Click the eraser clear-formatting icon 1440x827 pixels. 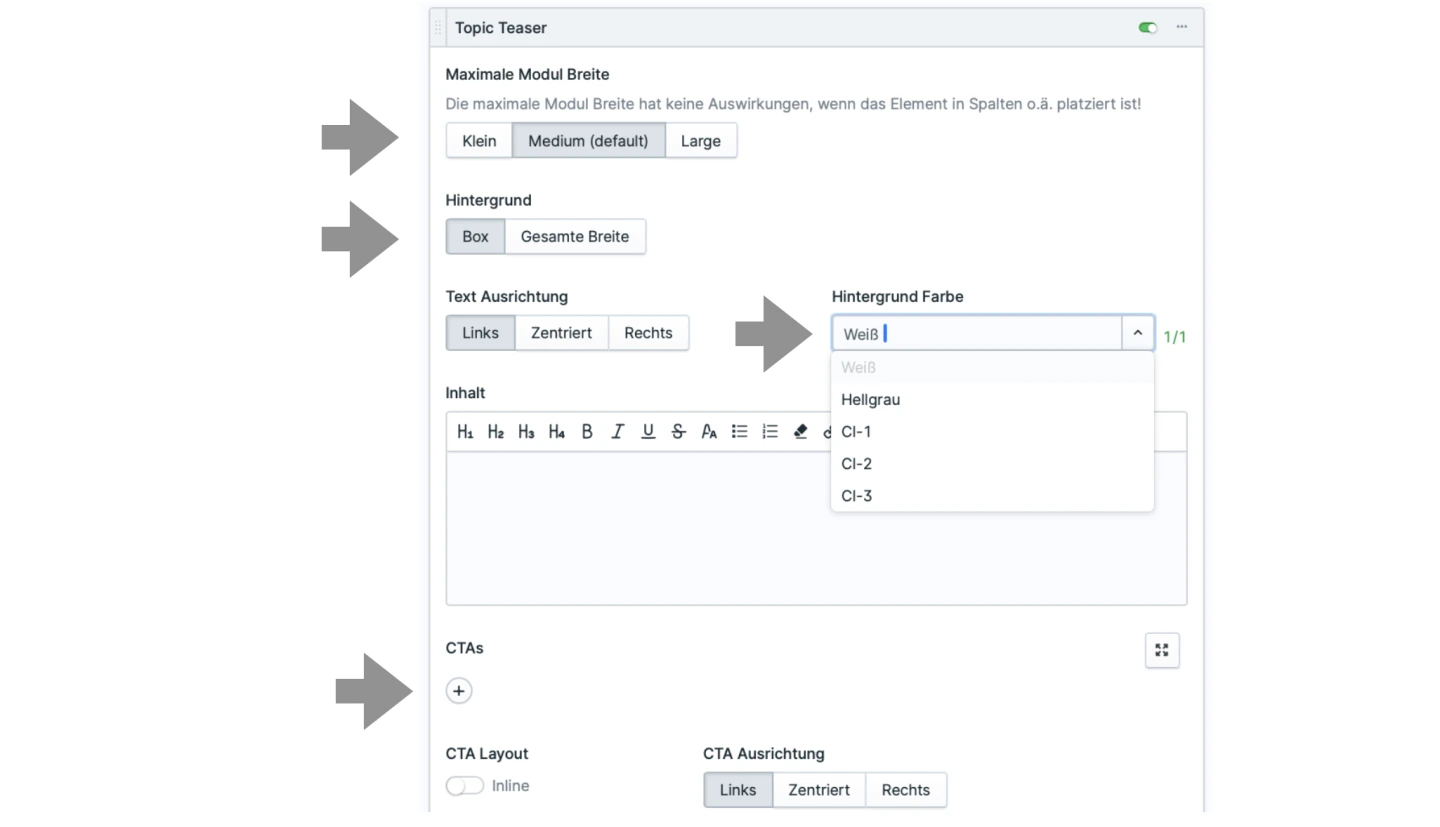[800, 432]
